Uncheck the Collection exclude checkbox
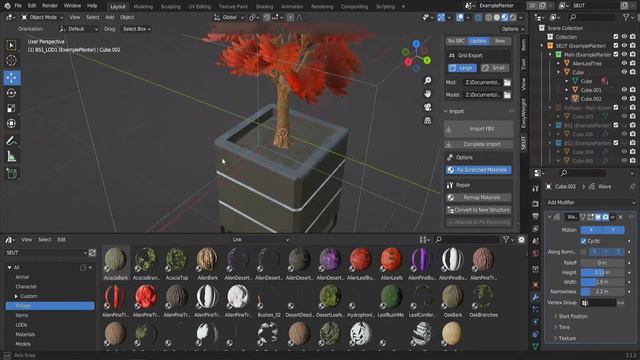Screen dimensions: 640x360 (616, 37)
